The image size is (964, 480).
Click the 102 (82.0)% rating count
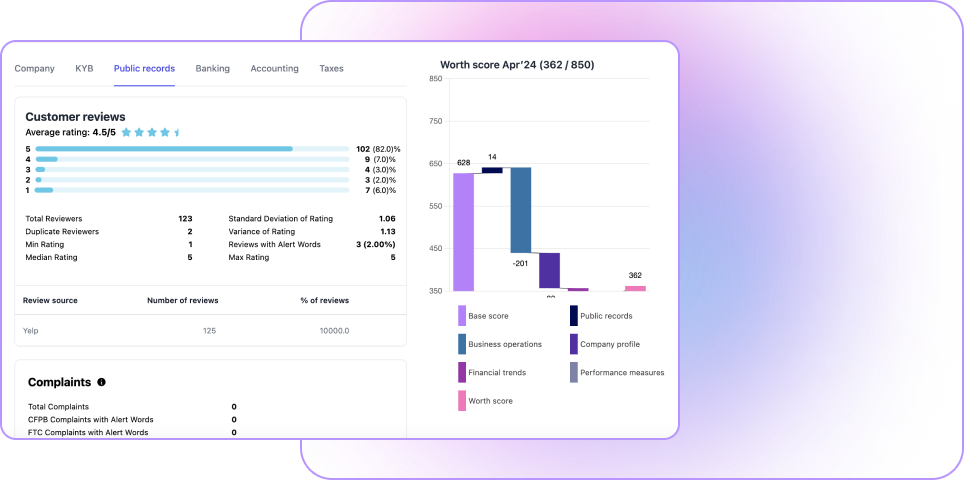click(x=378, y=149)
